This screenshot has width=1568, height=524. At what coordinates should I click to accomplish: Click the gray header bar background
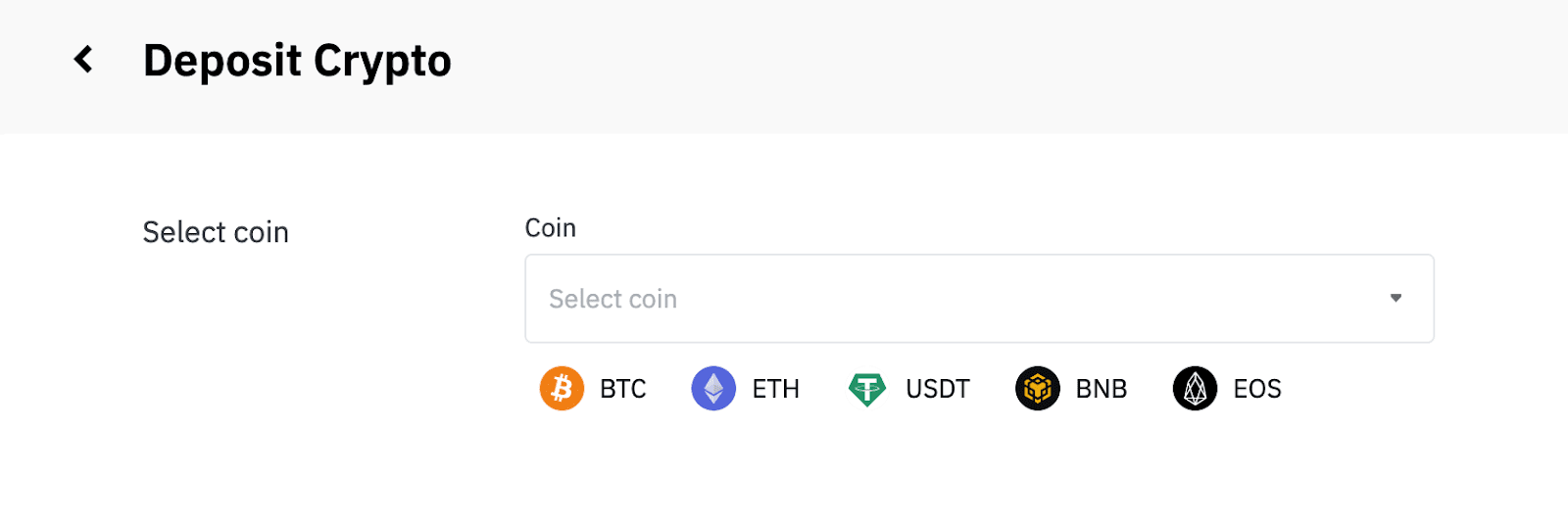(980, 65)
